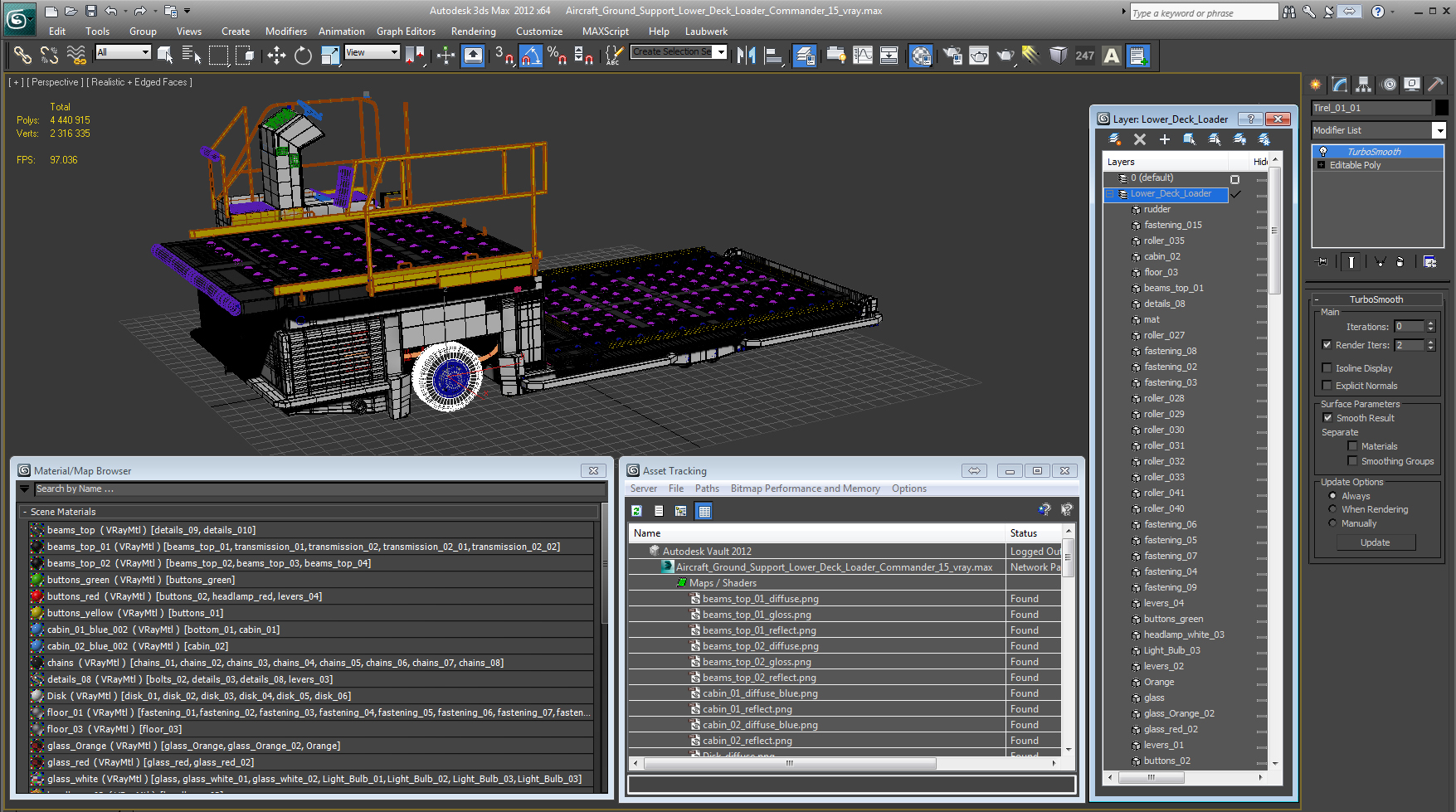
Task: Enable the Isoline Display checkbox
Action: click(x=1327, y=368)
